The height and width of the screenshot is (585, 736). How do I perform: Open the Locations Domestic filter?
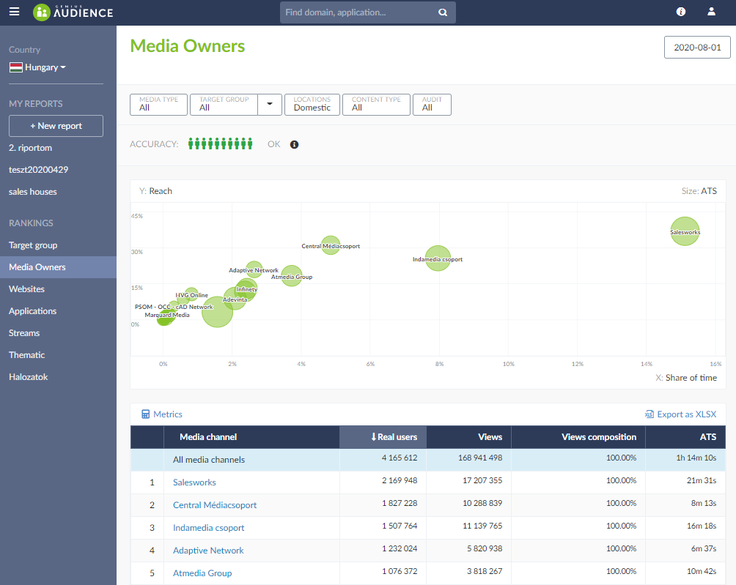(312, 104)
